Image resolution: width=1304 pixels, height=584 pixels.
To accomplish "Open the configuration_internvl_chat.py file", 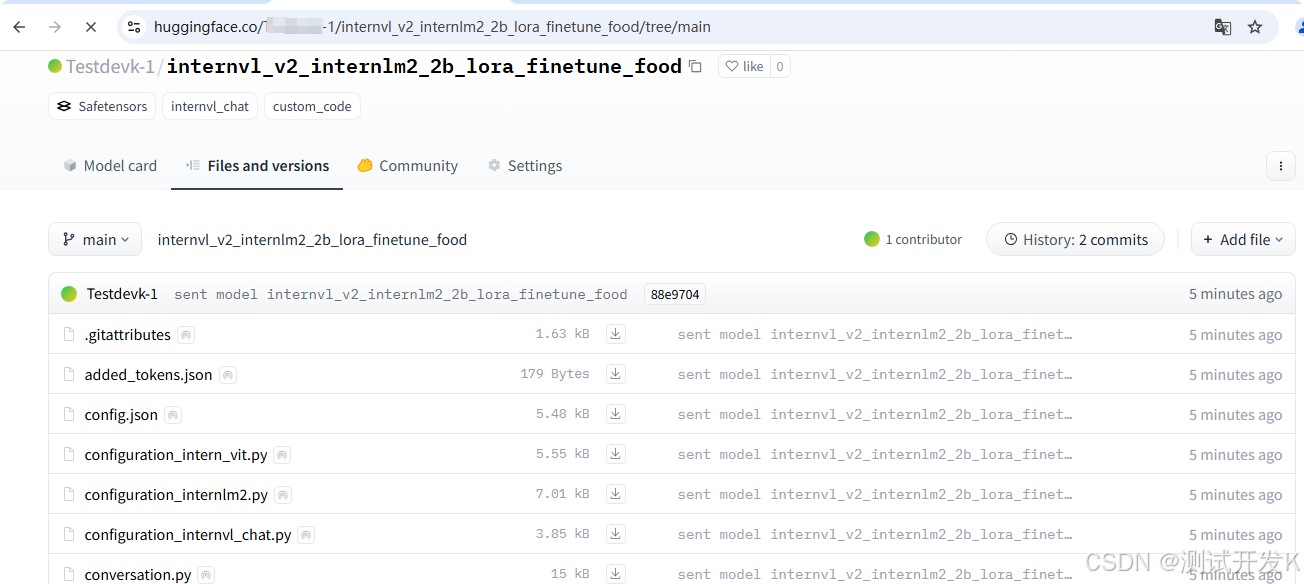I will click(x=188, y=535).
